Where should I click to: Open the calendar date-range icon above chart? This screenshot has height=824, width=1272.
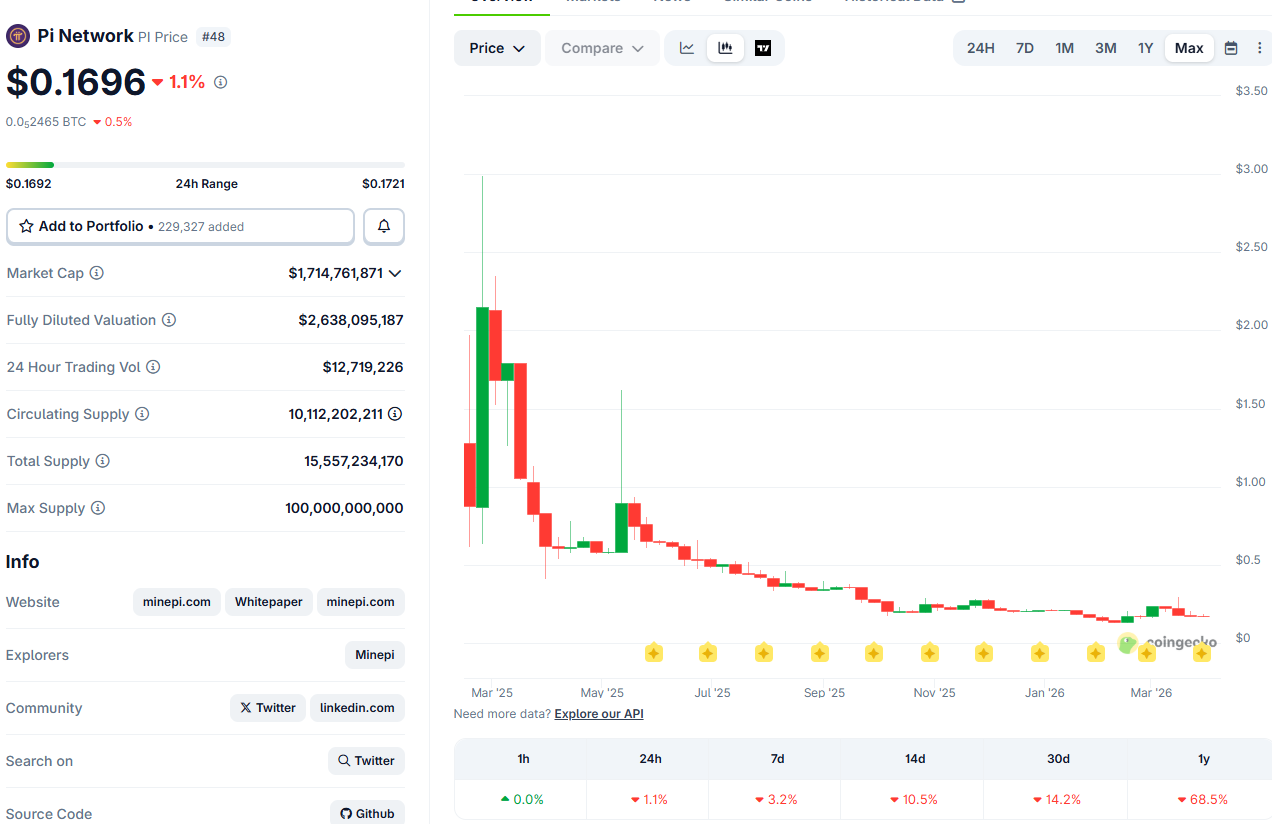1231,47
